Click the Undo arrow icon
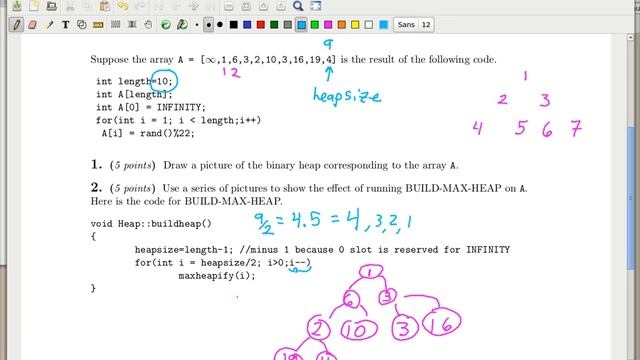Screen dimensions: 640x360 pos(122,6)
